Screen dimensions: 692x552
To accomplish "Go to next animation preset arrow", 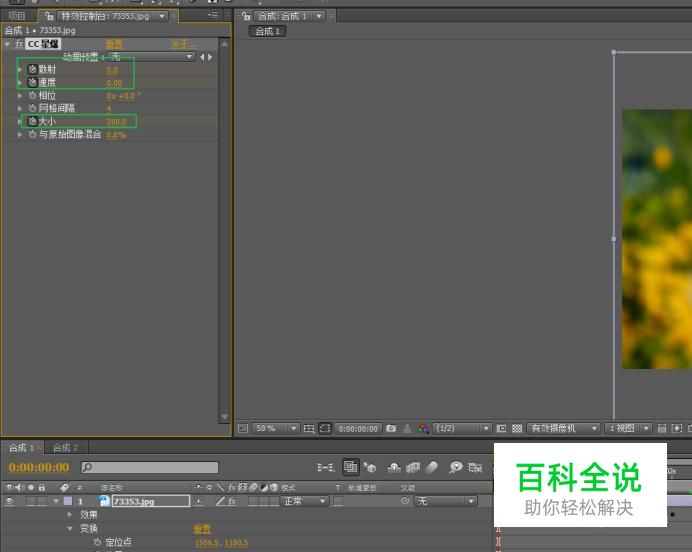I will click(x=210, y=57).
